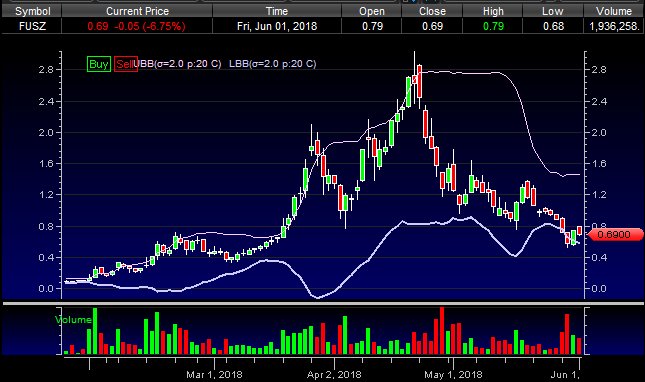Click the red Sell button
This screenshot has height=382, width=645.
tap(125, 64)
